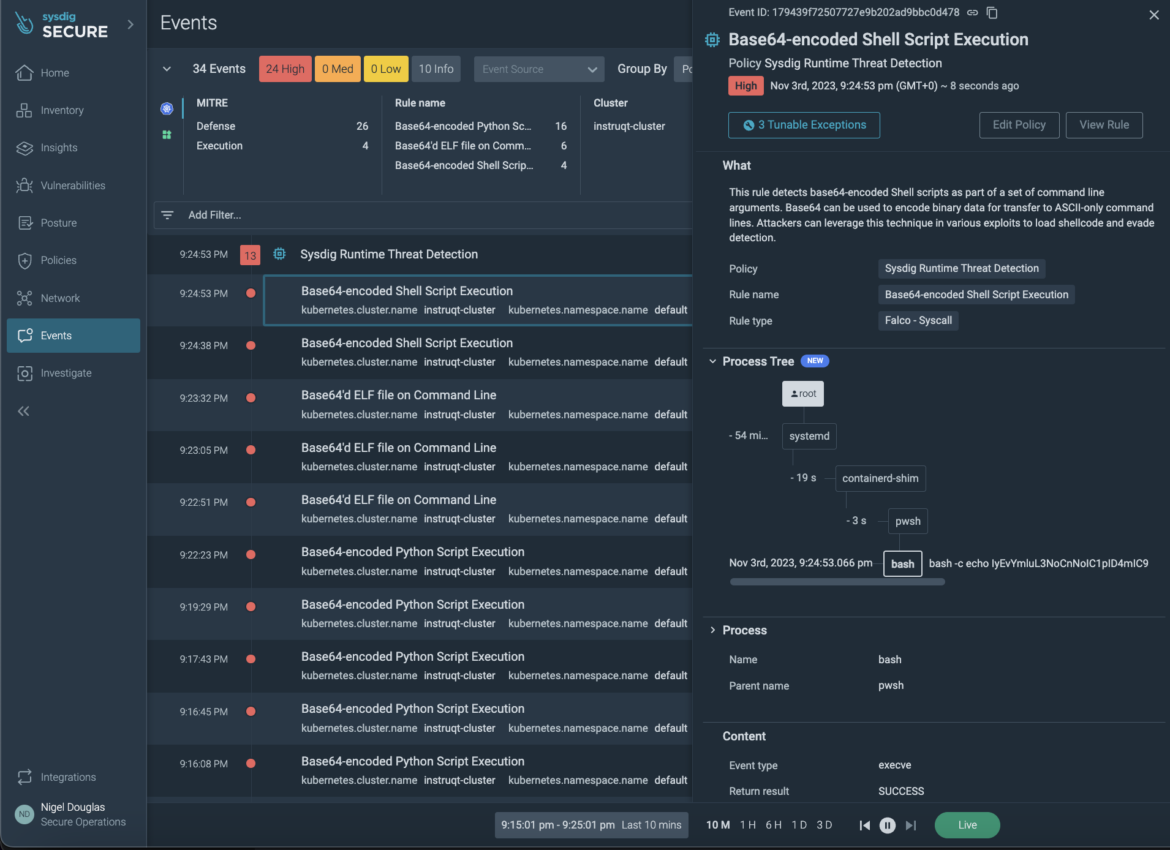Click the Edit Policy button
Viewport: 1170px width, 850px height.
pos(1019,125)
